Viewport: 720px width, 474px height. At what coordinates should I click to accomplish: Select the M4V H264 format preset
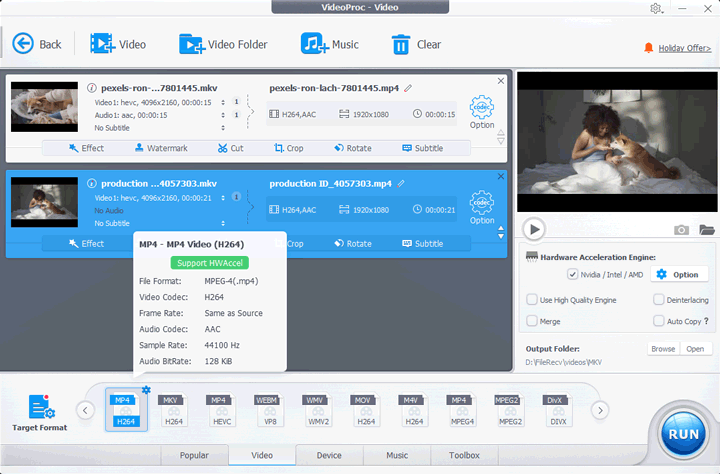coord(414,410)
